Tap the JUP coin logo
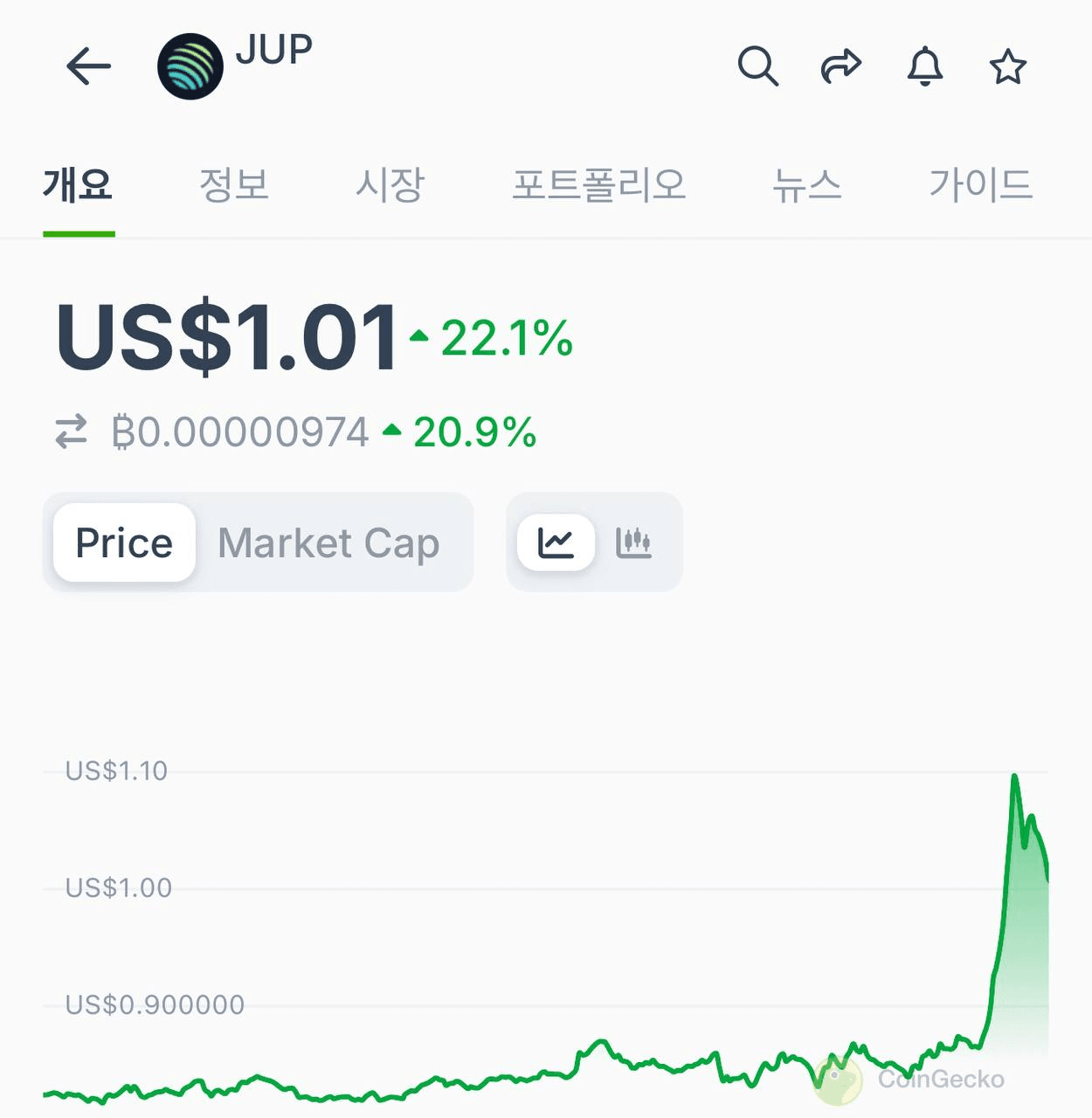The height and width of the screenshot is (1118, 1092). pos(190,66)
